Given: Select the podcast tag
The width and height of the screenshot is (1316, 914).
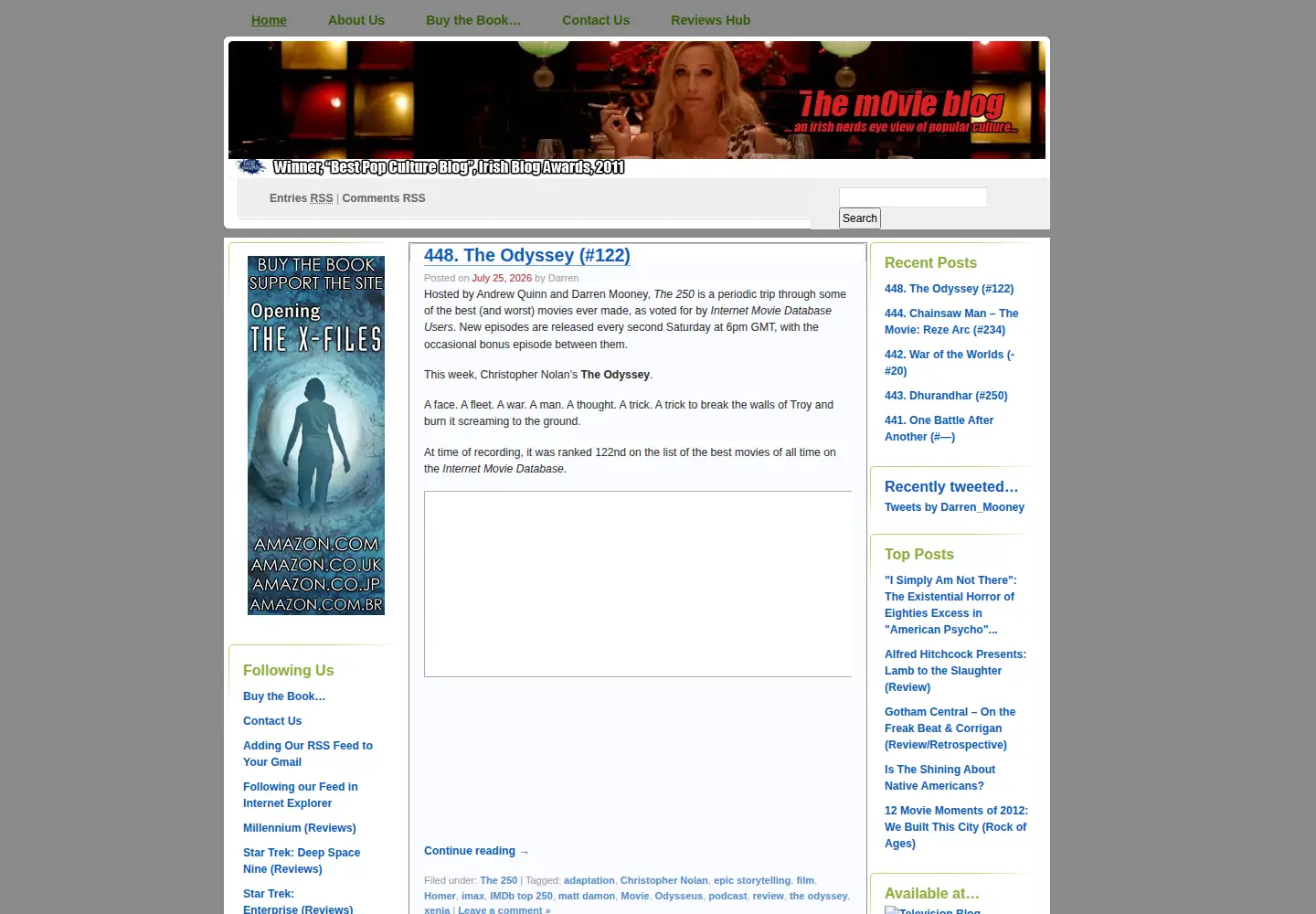Looking at the screenshot, I should pos(727,896).
